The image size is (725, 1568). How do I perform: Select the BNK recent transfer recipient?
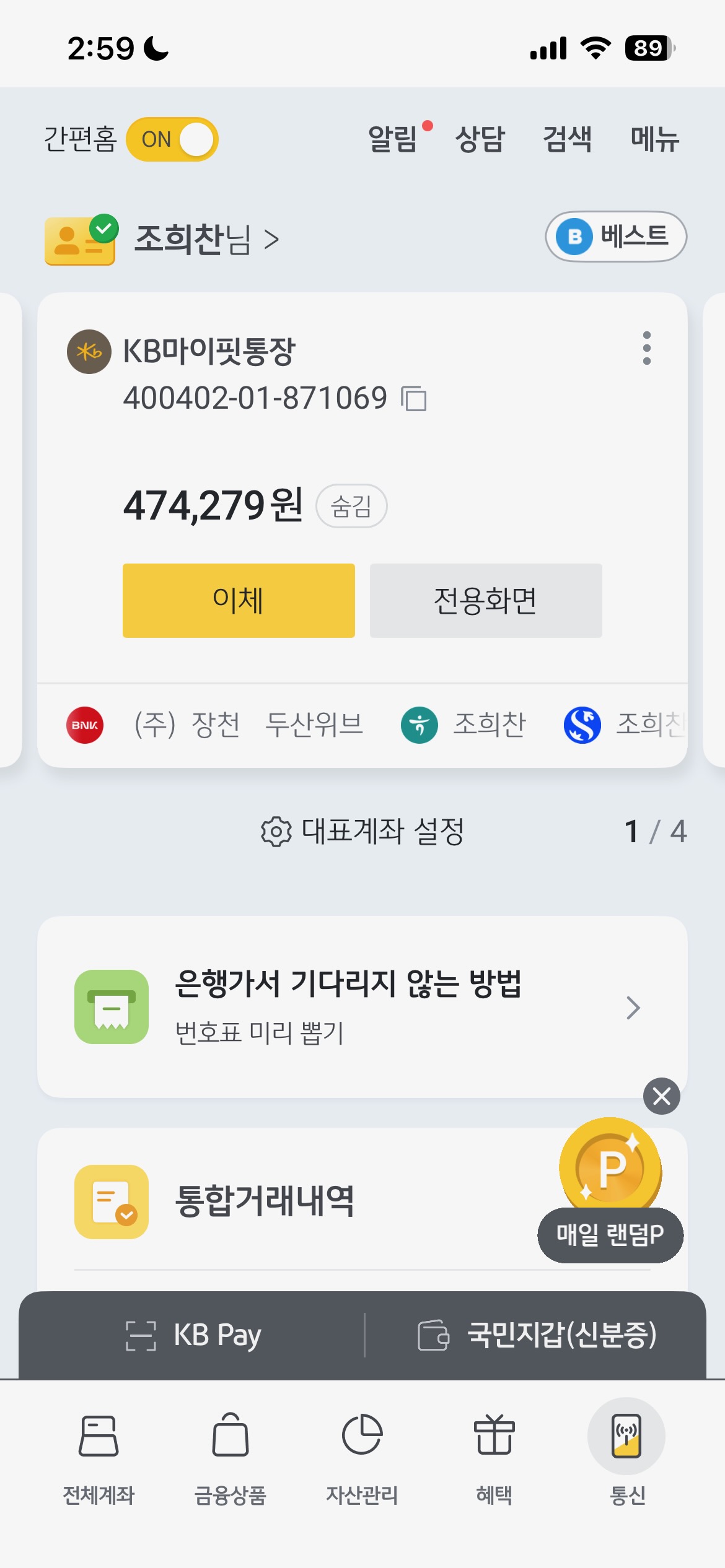click(x=85, y=725)
